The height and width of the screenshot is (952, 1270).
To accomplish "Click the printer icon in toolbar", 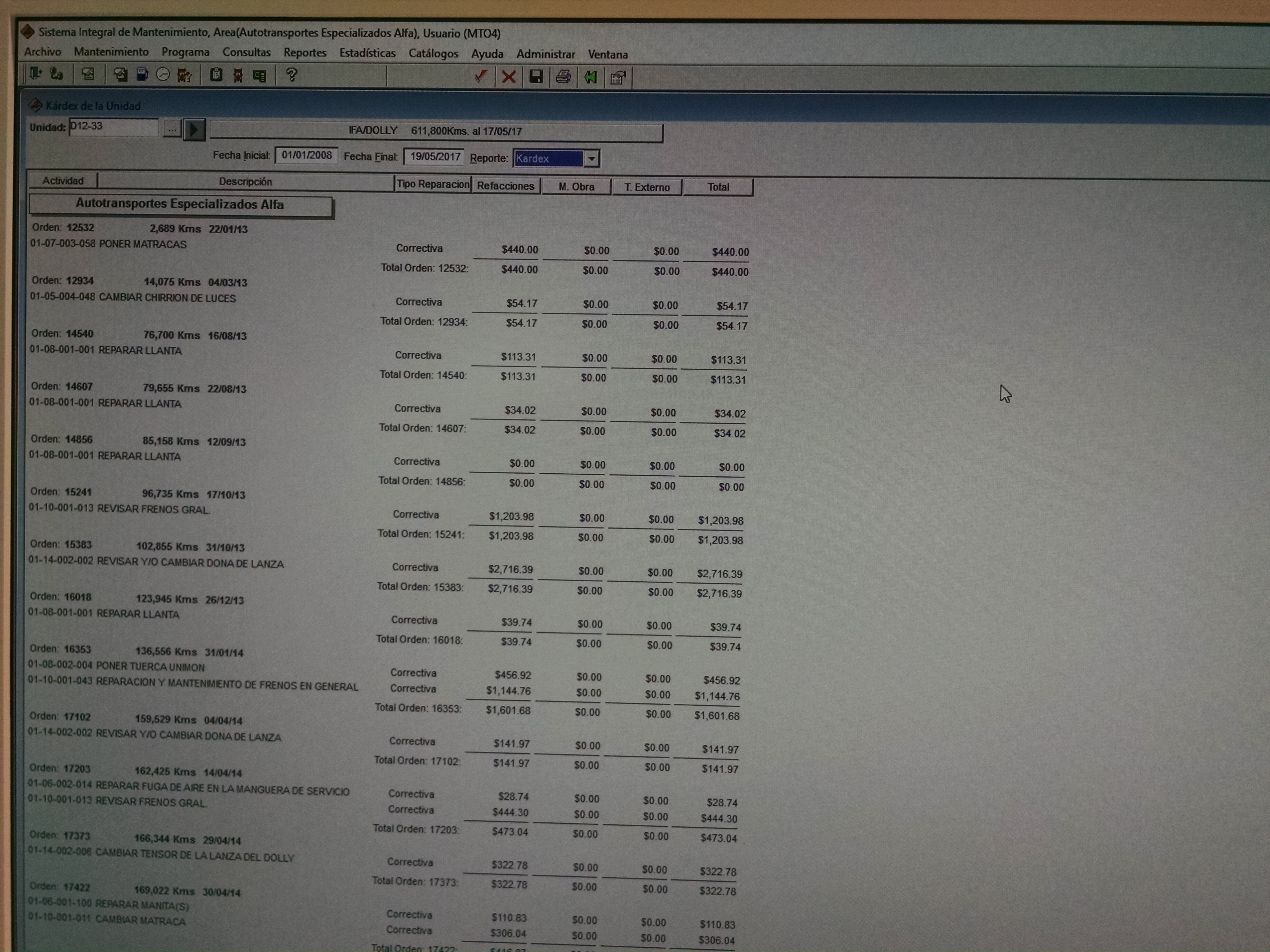I will click(563, 77).
